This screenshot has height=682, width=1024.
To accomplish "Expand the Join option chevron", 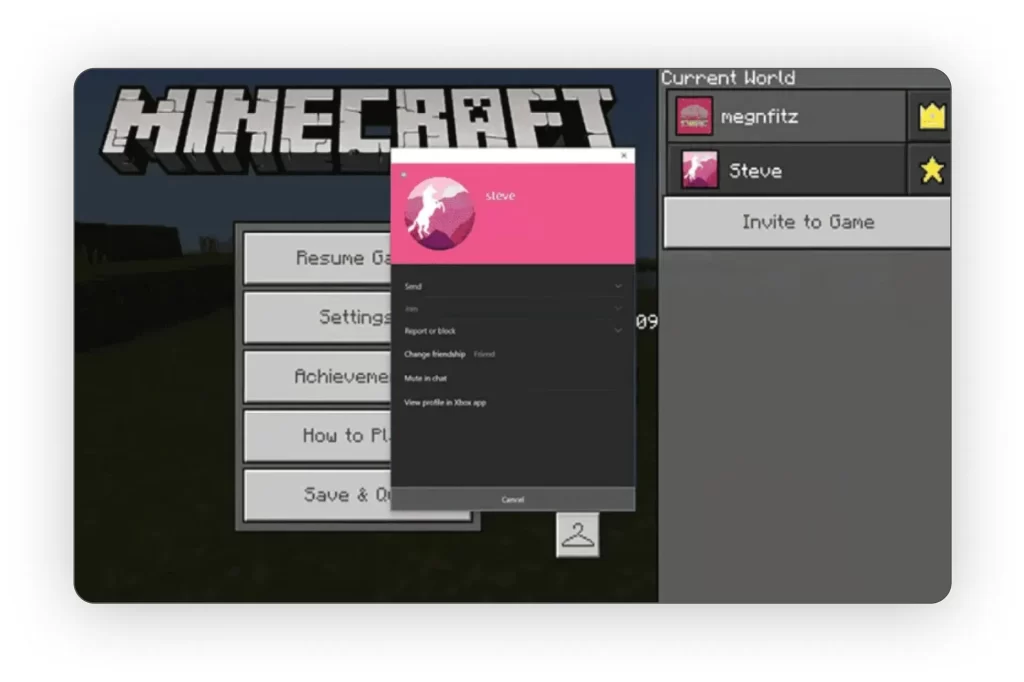I will pos(617,308).
